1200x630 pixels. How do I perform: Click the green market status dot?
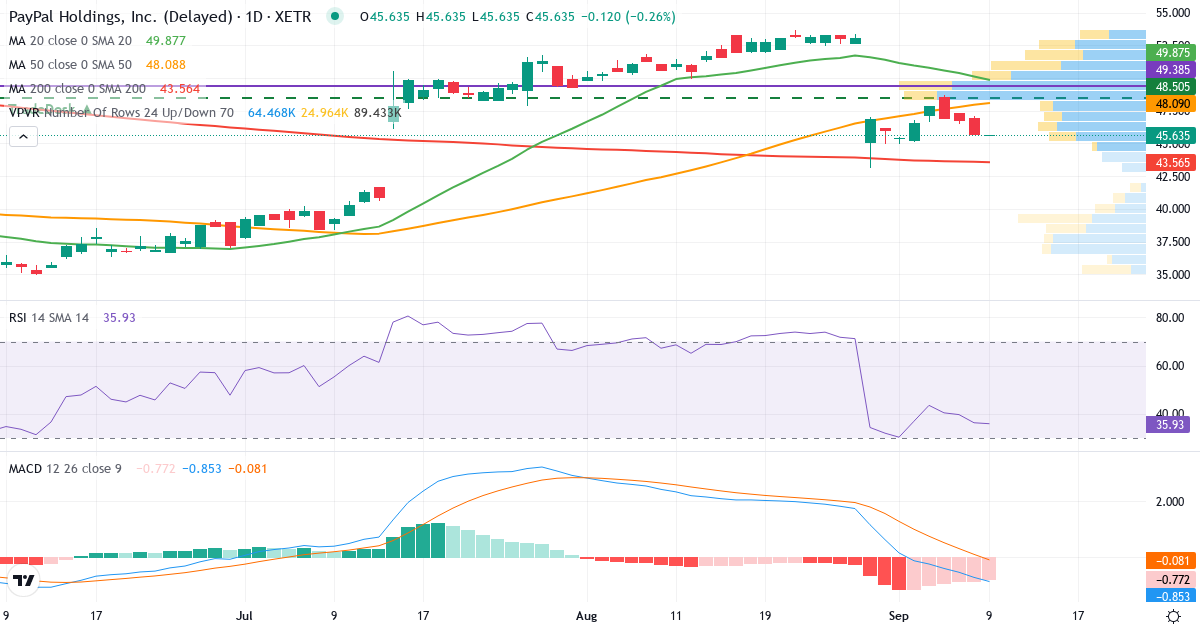click(334, 16)
